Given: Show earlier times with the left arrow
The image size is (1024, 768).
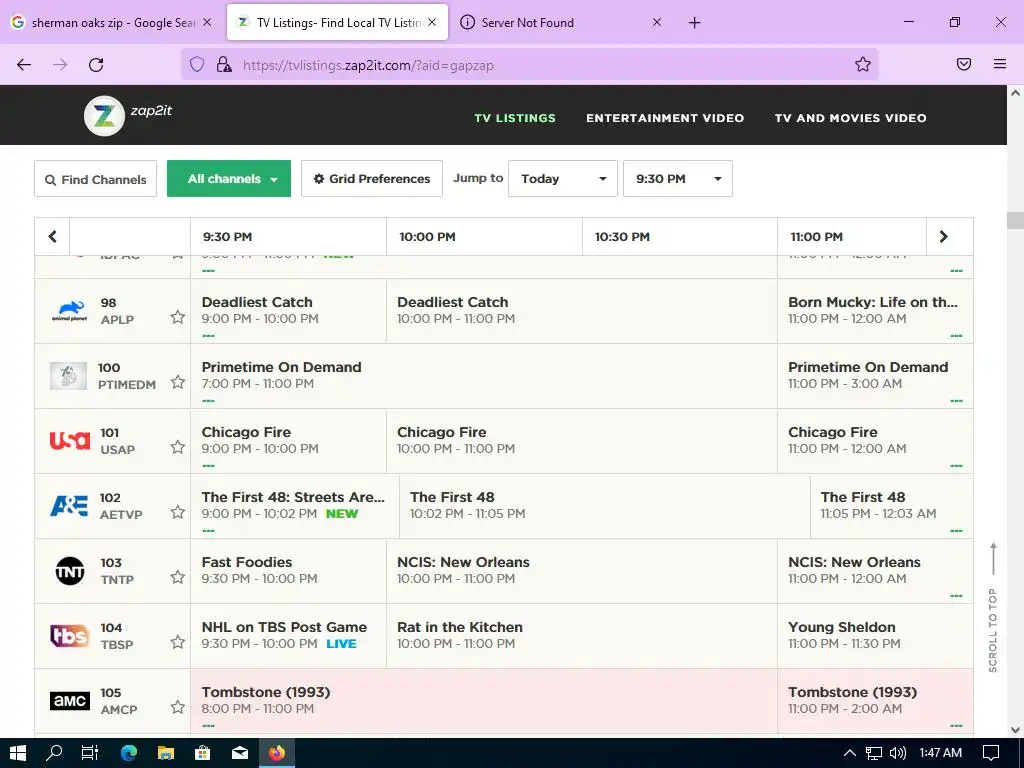Looking at the screenshot, I should pos(52,236).
